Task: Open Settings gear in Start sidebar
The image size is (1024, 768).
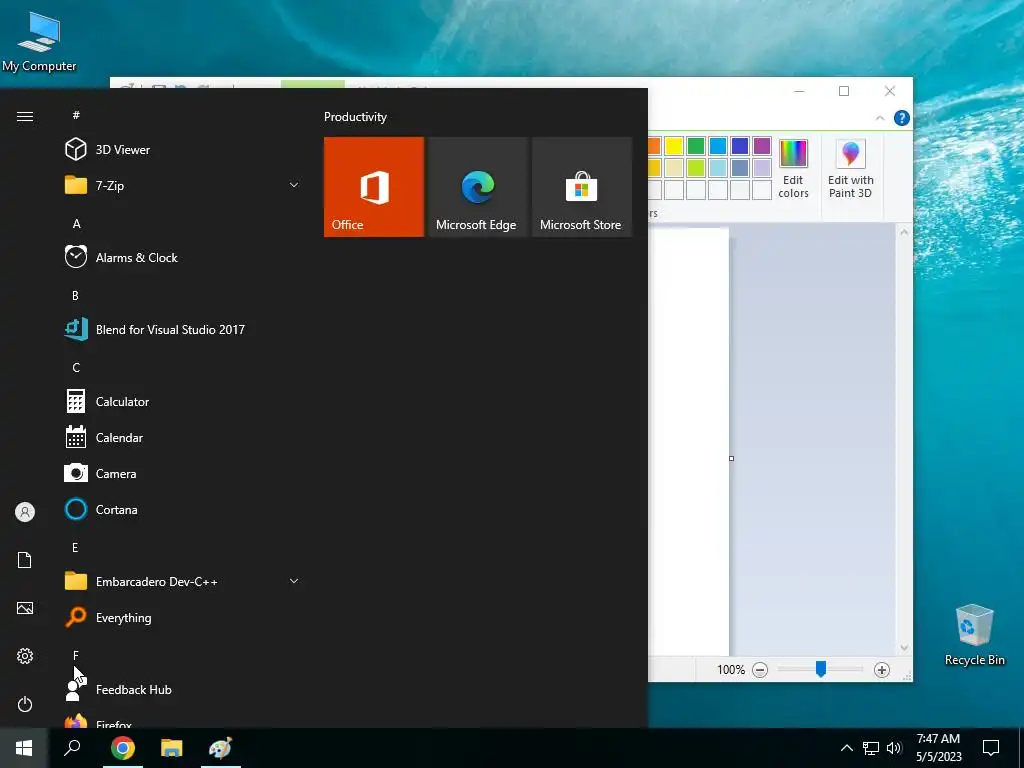Action: pos(25,656)
